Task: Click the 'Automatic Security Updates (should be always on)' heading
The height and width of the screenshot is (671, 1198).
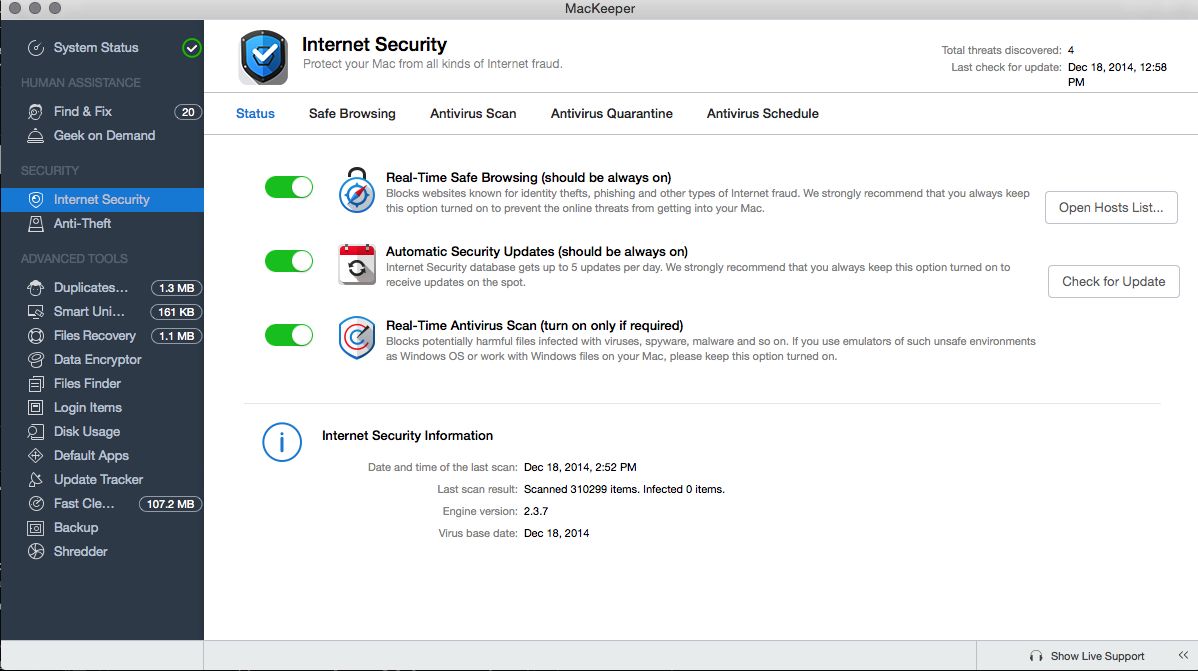Action: [537, 251]
